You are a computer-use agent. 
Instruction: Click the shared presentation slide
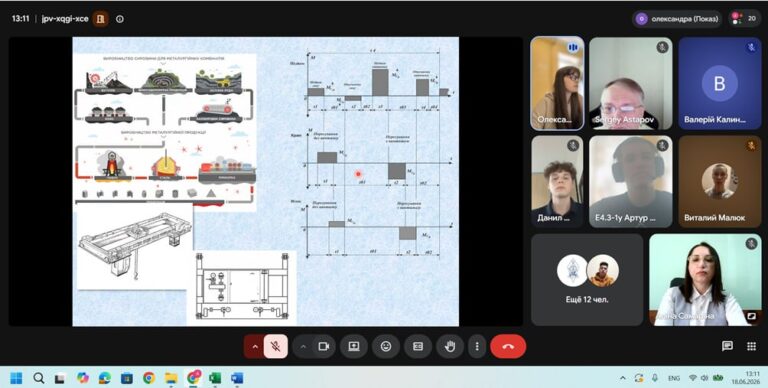click(x=265, y=181)
